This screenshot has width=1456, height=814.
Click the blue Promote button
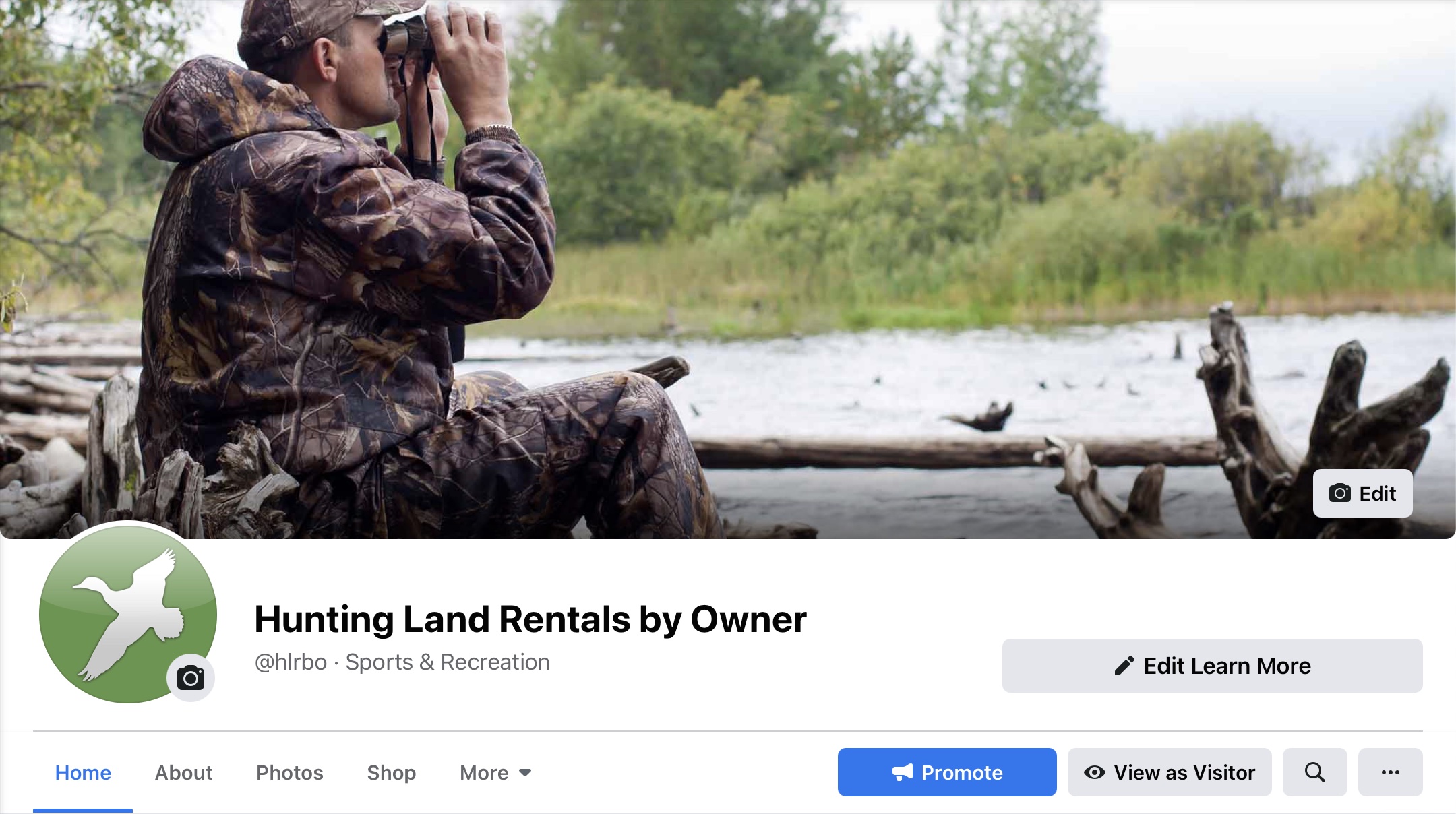[947, 772]
